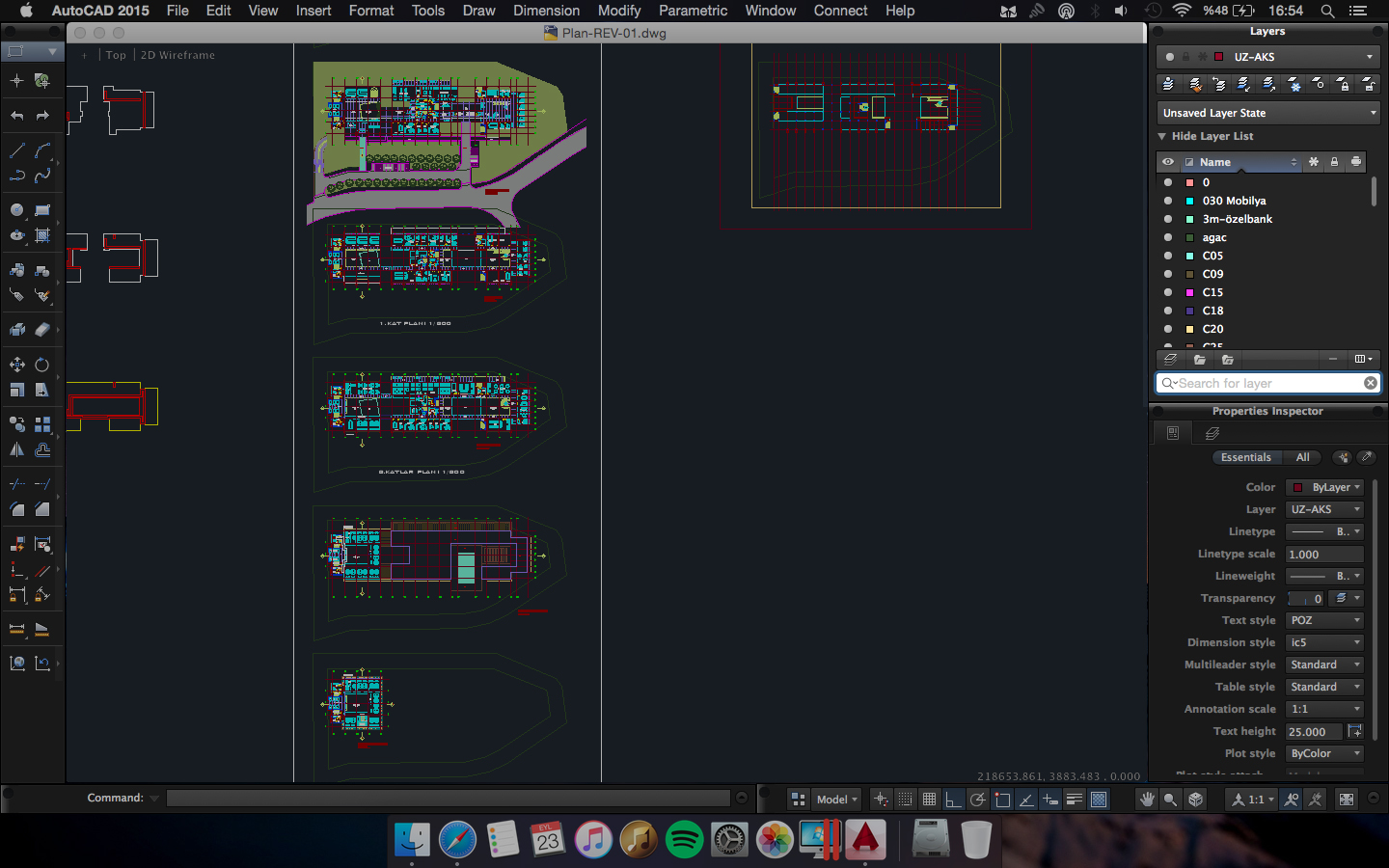Click the Freeze layer snowflake toolbar icon
Image resolution: width=1389 pixels, height=868 pixels.
click(1294, 85)
